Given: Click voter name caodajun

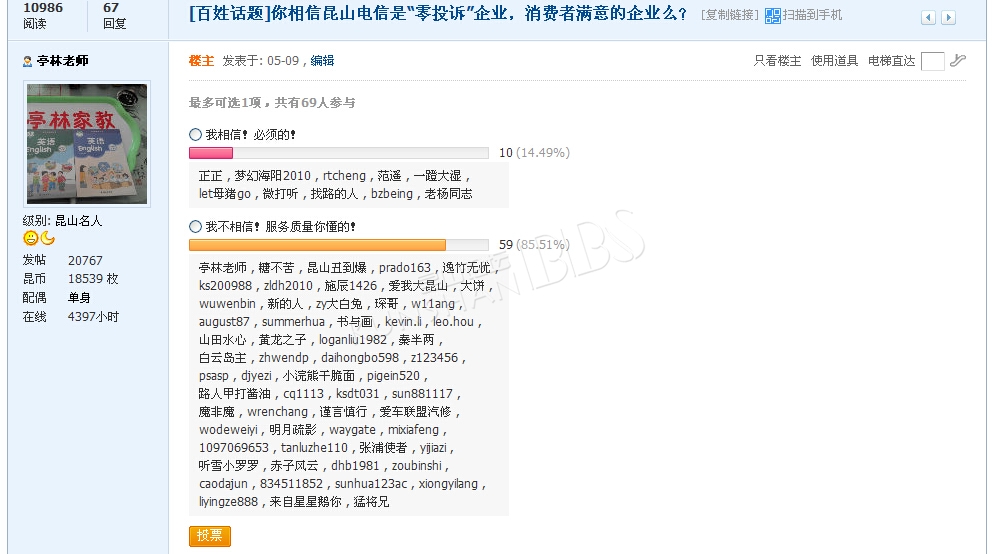Looking at the screenshot, I should click(223, 484).
